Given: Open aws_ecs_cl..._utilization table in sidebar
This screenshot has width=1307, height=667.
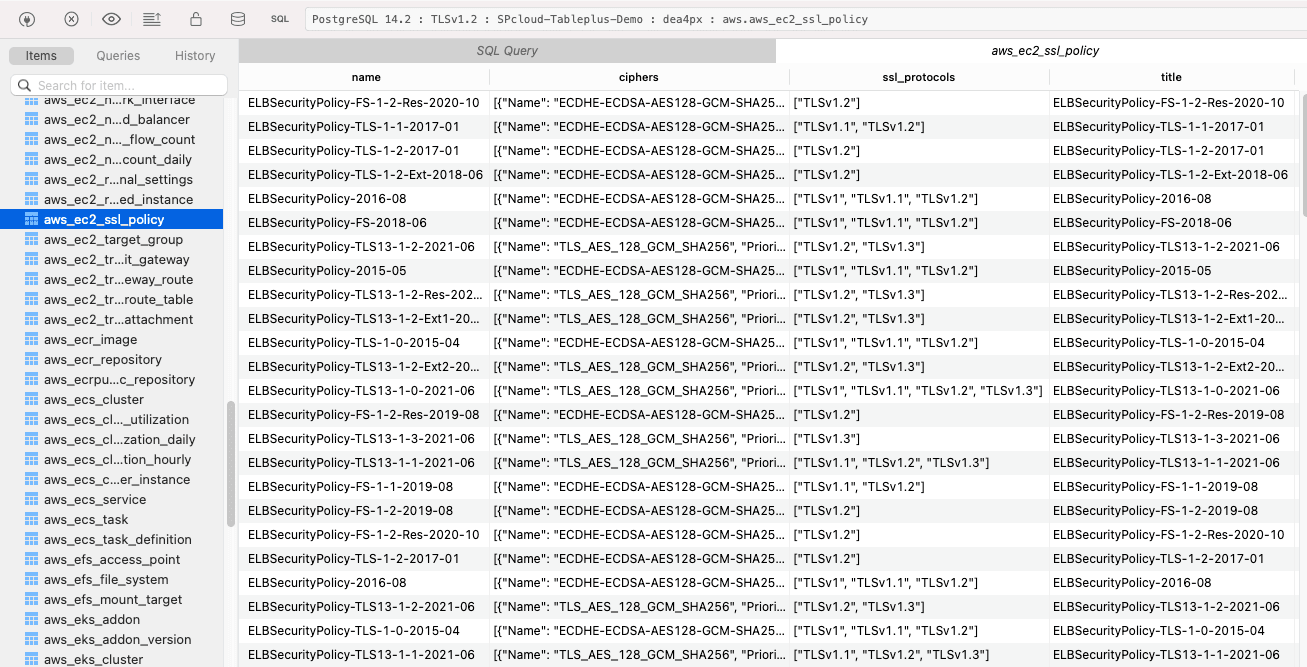Looking at the screenshot, I should click(117, 420).
